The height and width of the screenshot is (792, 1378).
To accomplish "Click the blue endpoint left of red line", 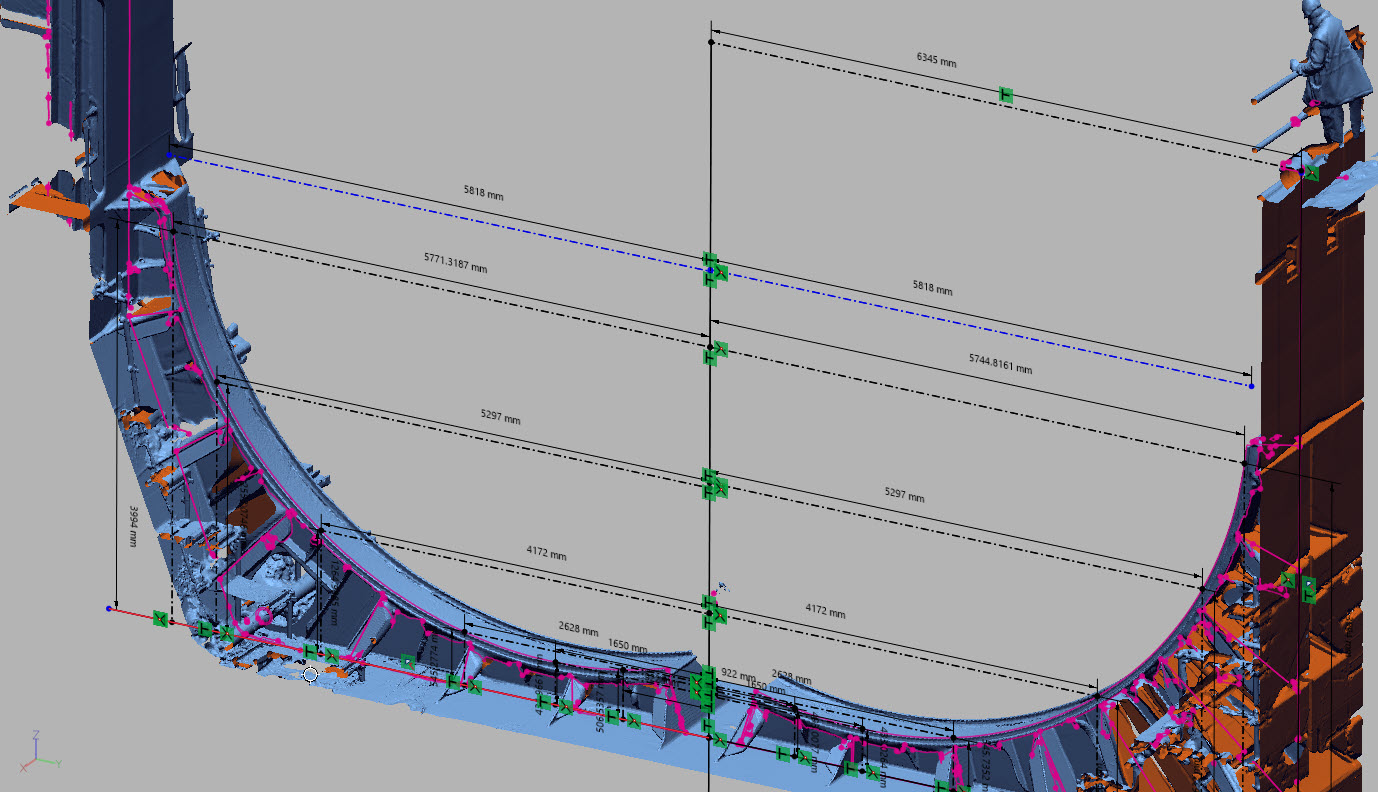I will pyautogui.click(x=109, y=608).
